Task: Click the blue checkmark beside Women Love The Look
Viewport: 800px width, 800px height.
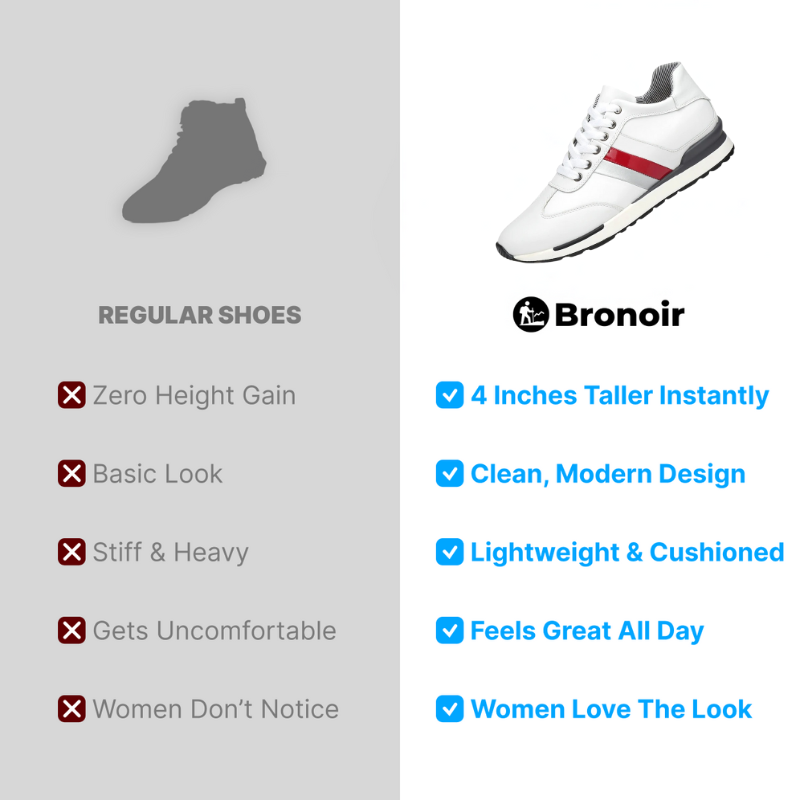Action: pos(449,709)
